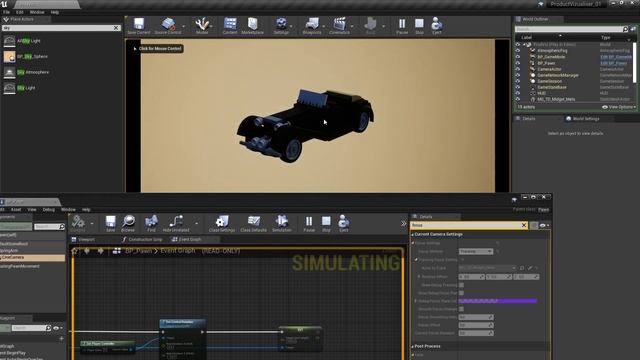The width and height of the screenshot is (640, 360).
Task: Click the Blueprints toolbar icon
Action: (312, 26)
